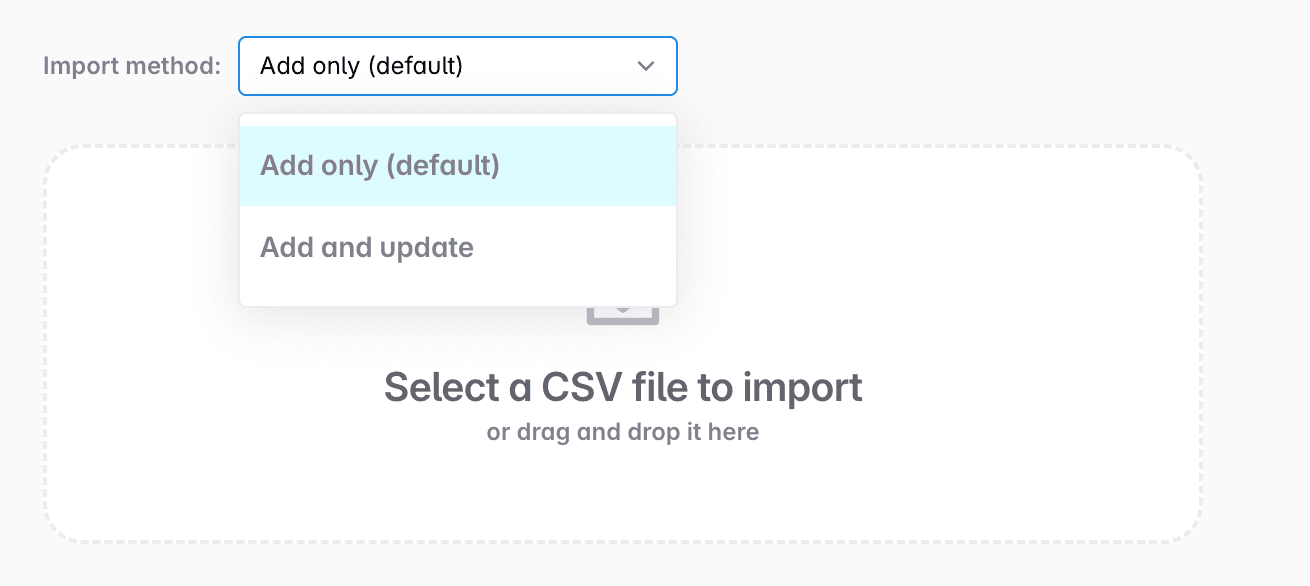
Task: Click the file upload icon above the import text
Action: (623, 310)
